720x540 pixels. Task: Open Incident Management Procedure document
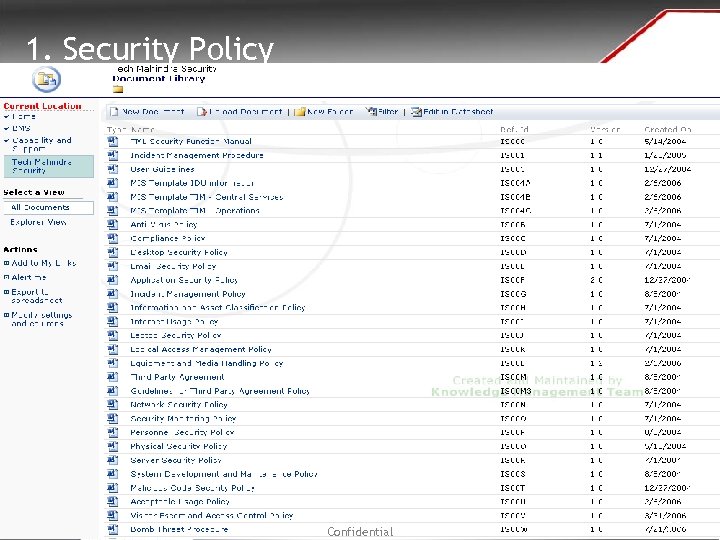pos(197,155)
